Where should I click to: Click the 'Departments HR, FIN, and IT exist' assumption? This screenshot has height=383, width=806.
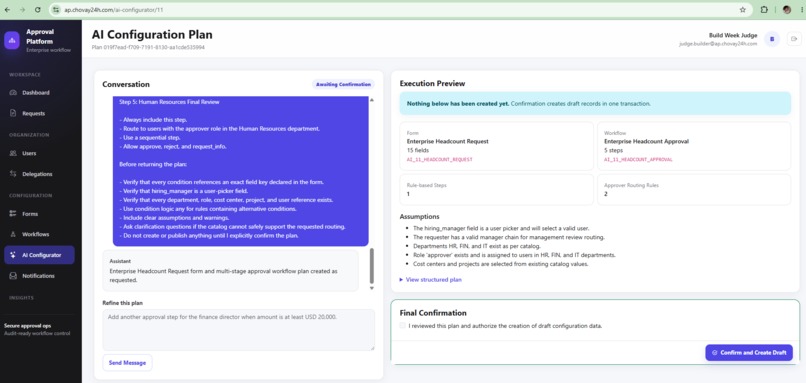(477, 246)
